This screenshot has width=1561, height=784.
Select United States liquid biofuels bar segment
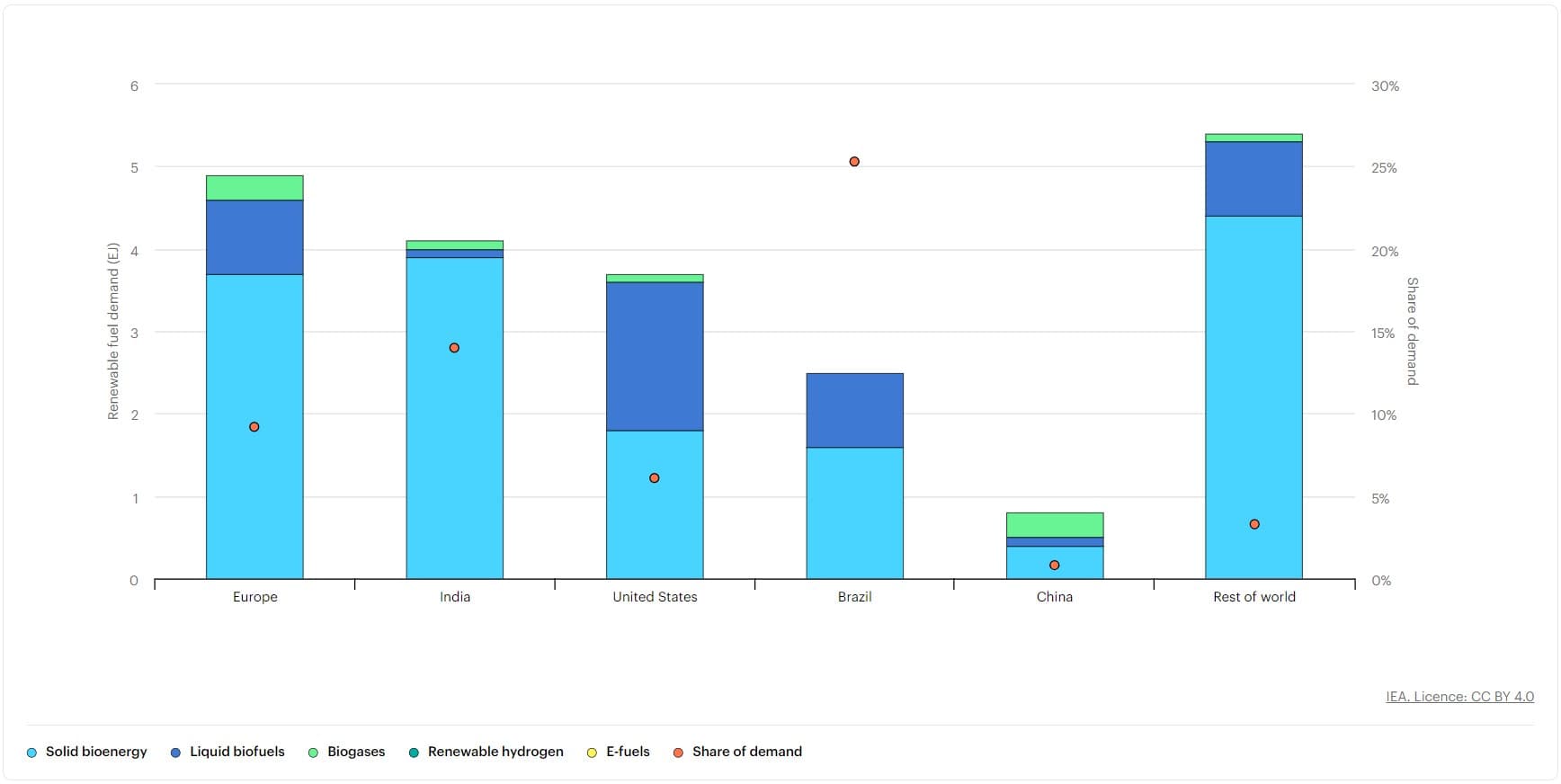655,356
